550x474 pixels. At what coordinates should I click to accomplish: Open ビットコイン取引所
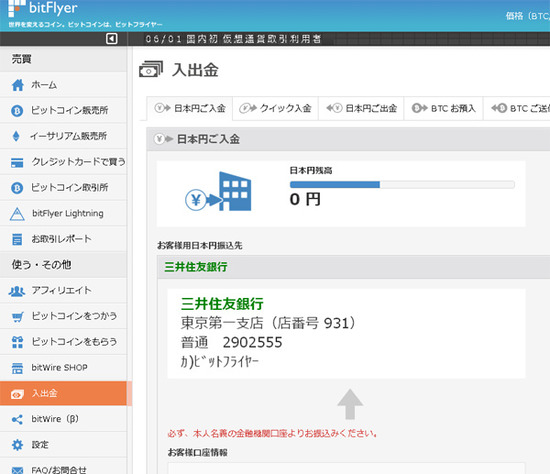click(x=63, y=188)
